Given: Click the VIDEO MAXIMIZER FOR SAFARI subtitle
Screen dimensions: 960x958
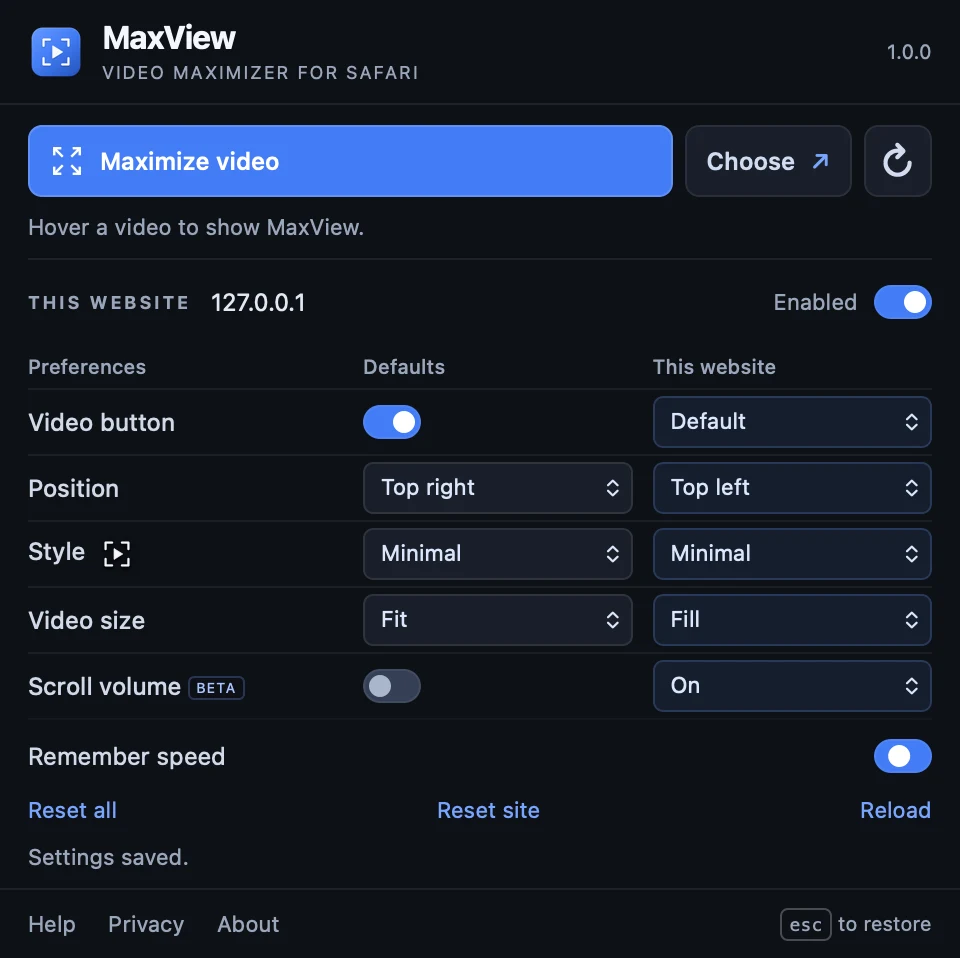Looking at the screenshot, I should (260, 73).
